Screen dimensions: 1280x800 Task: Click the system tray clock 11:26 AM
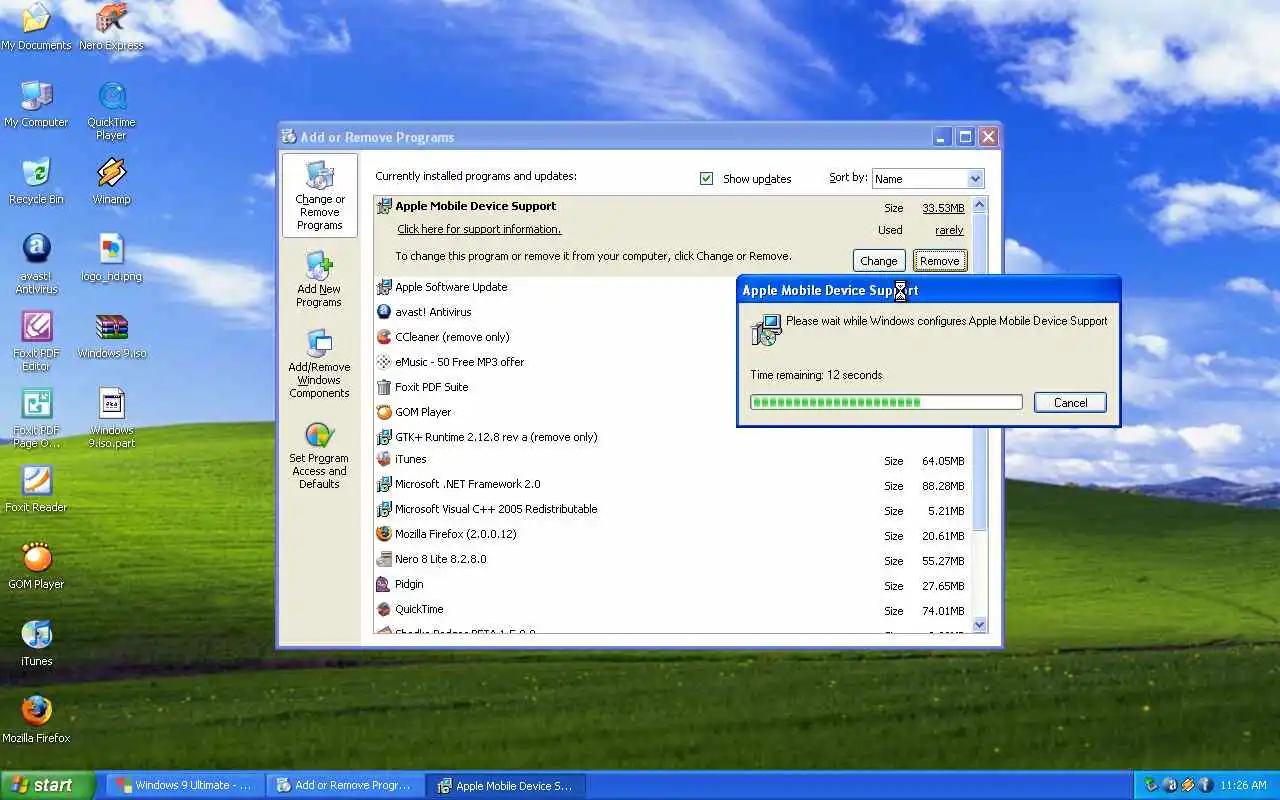coord(1243,786)
